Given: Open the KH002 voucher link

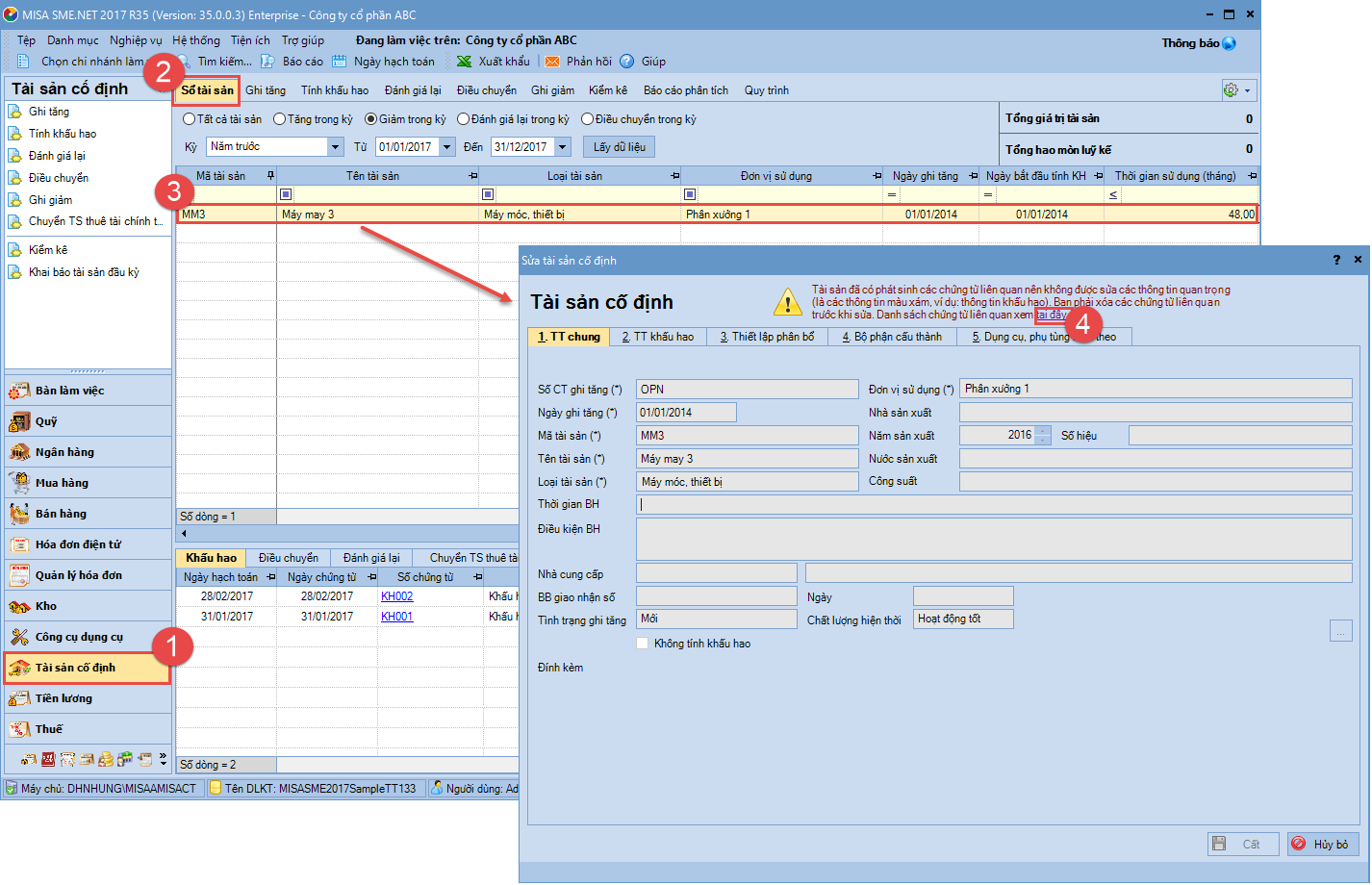Looking at the screenshot, I should point(396,596).
